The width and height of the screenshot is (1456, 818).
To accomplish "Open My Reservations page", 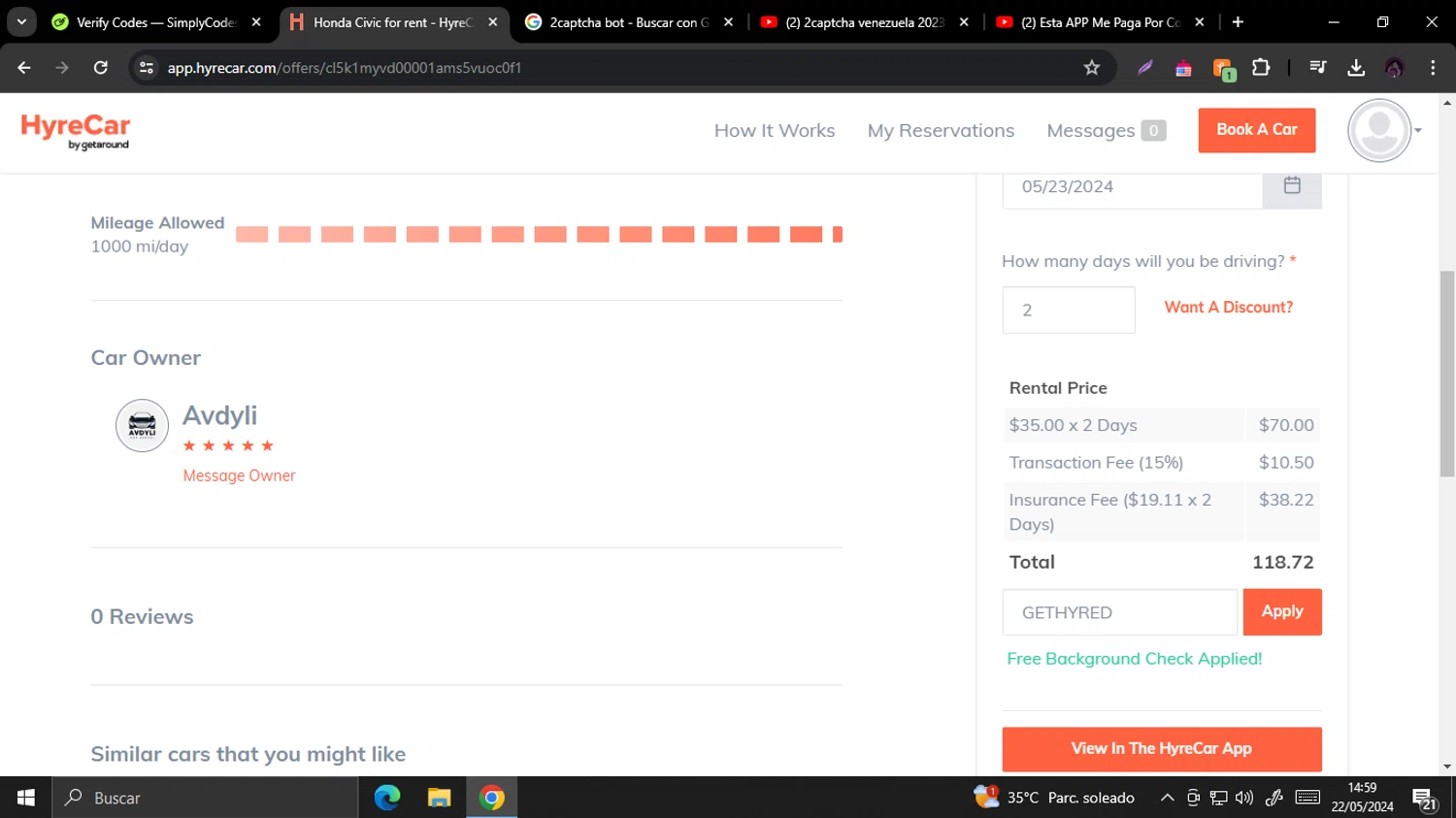I will 941,130.
